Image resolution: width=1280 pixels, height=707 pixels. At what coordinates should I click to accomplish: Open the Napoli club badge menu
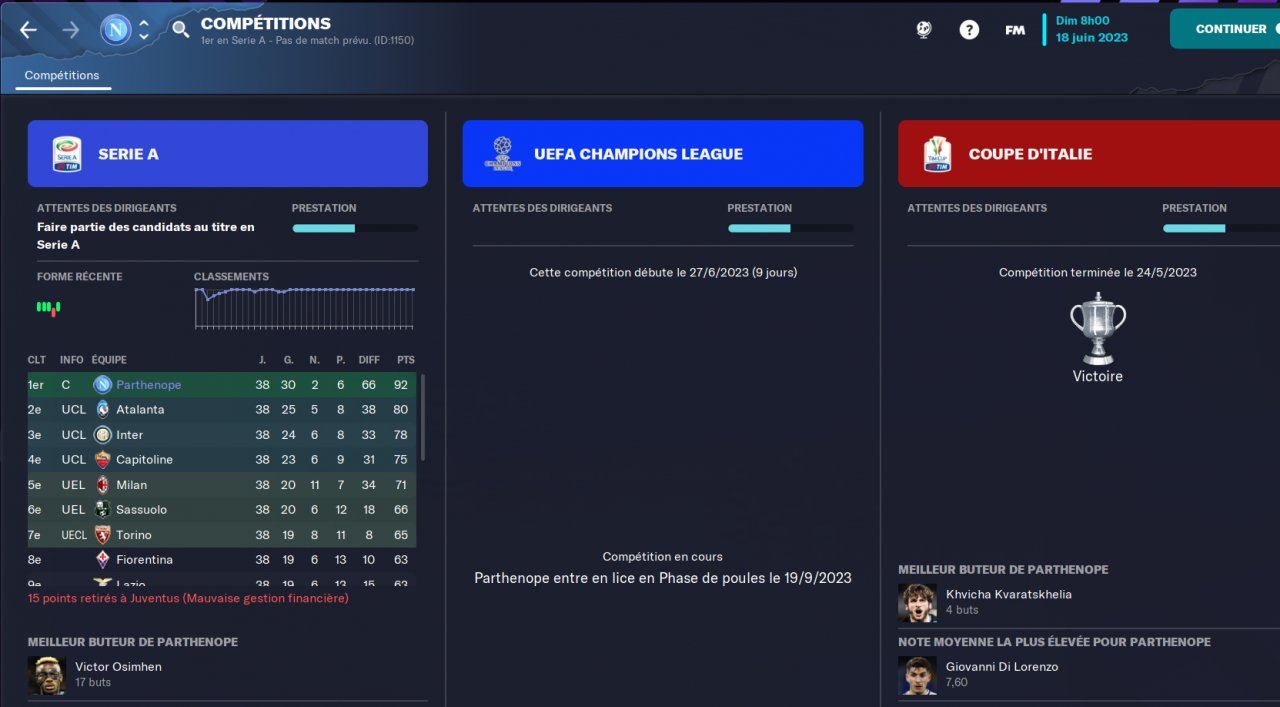click(116, 30)
